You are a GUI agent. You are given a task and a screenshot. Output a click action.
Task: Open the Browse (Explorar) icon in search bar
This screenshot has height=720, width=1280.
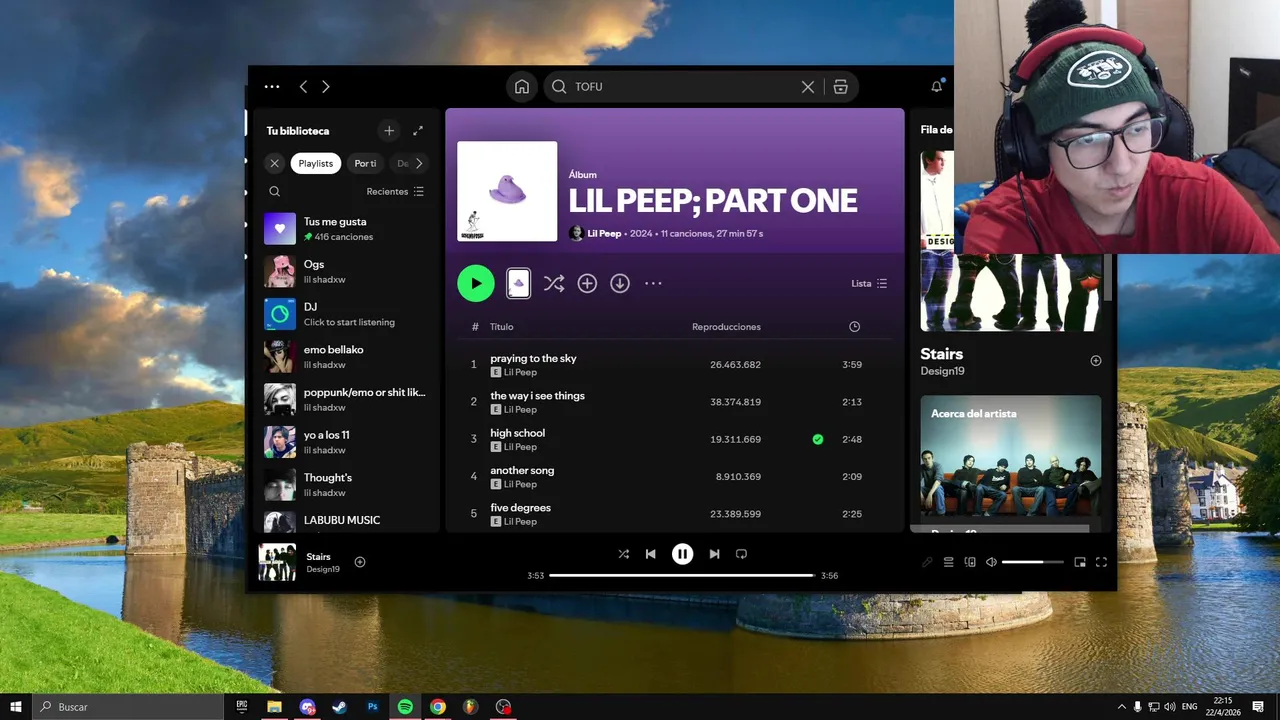pyautogui.click(x=840, y=87)
